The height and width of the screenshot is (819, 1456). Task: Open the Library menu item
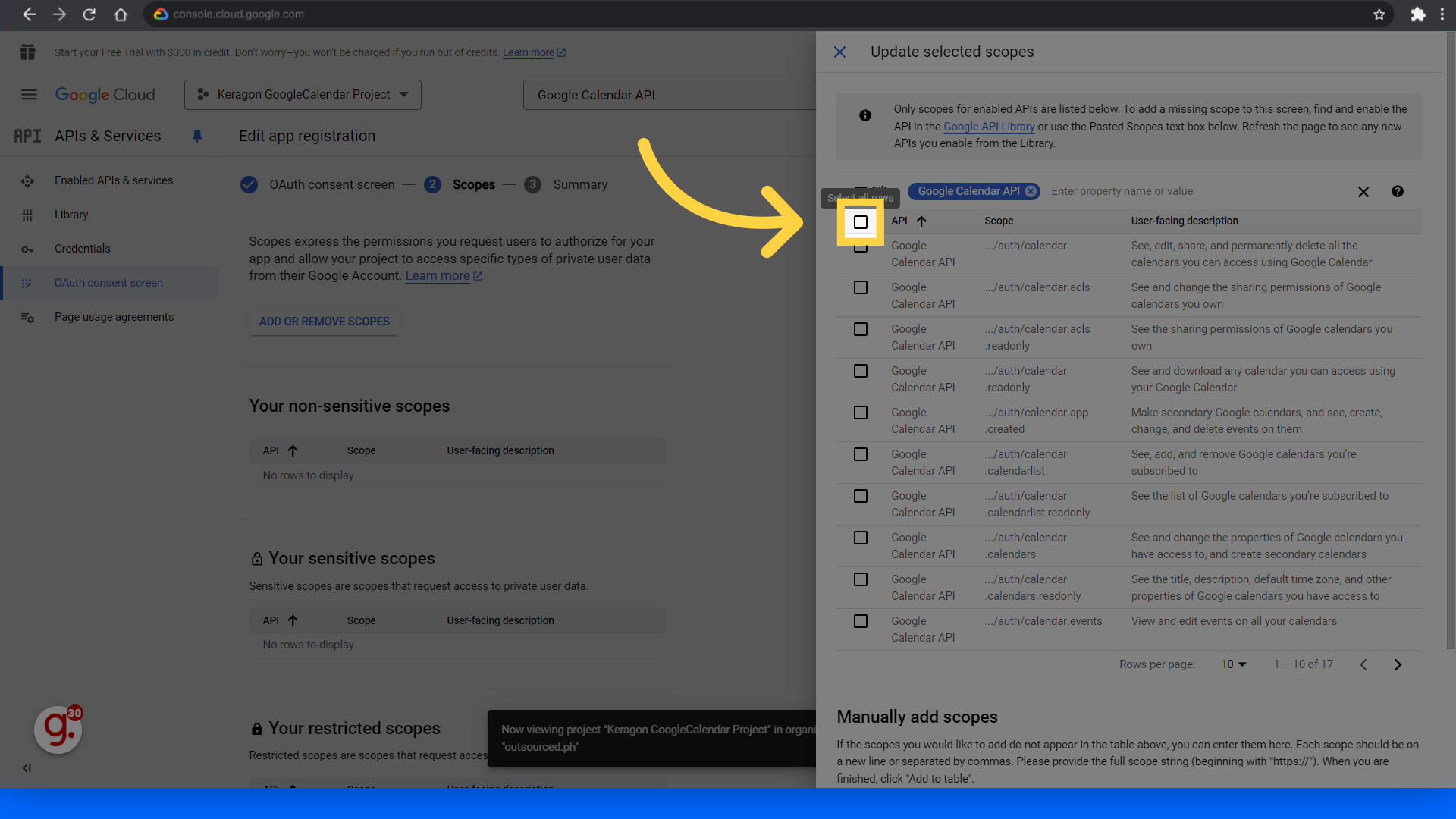pos(71,215)
